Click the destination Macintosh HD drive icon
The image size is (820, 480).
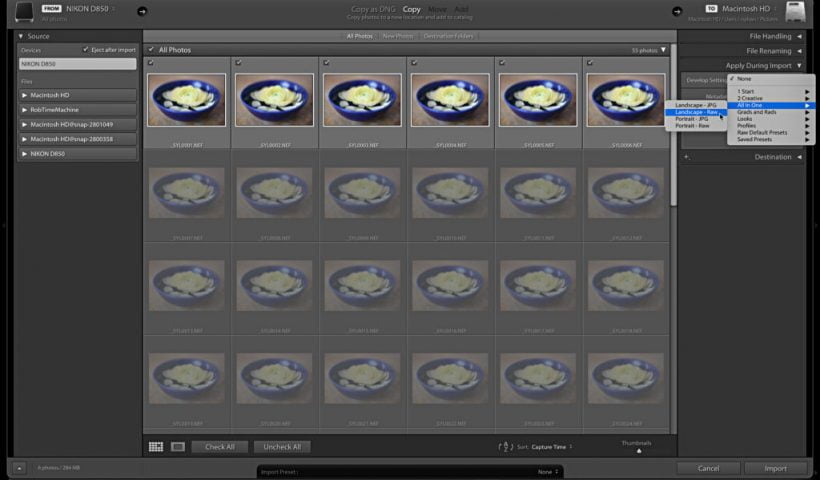[x=794, y=12]
